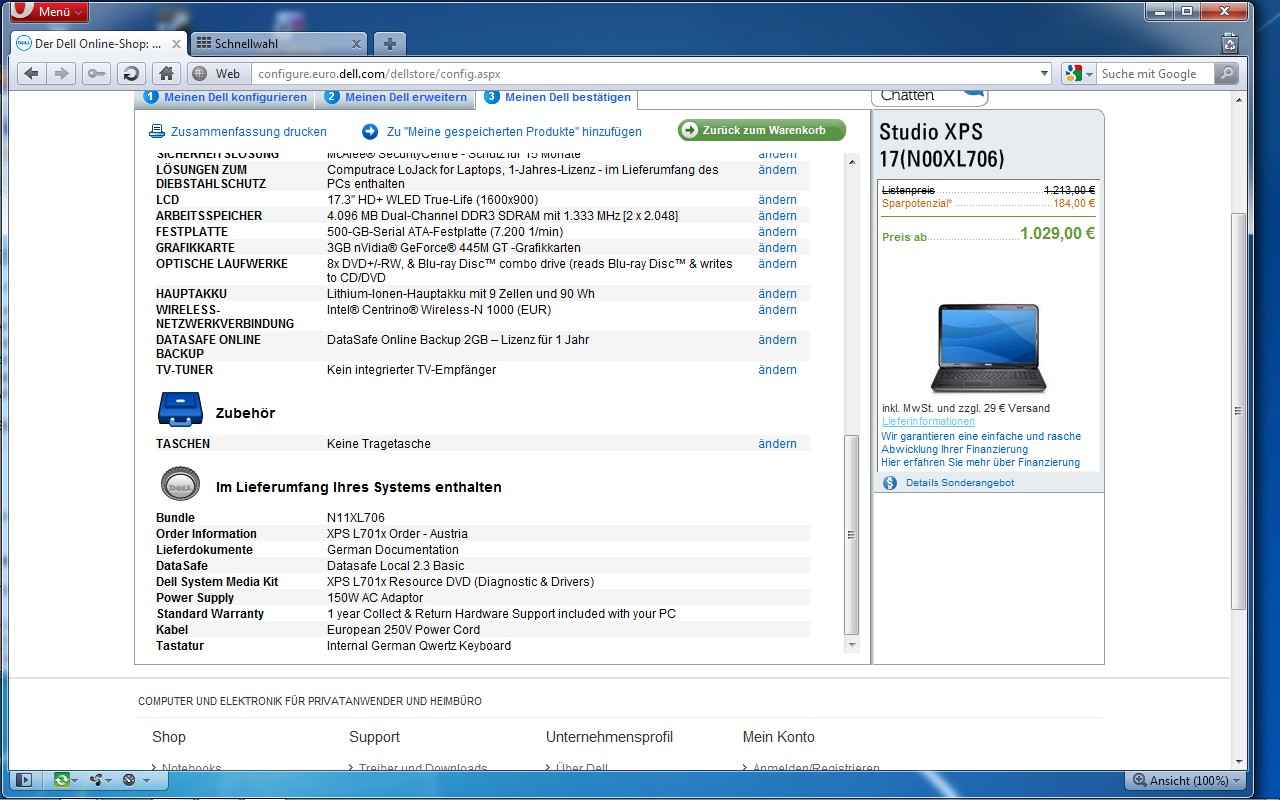The image size is (1280, 800).
Task: Open the Opera Menü button
Action: click(48, 11)
